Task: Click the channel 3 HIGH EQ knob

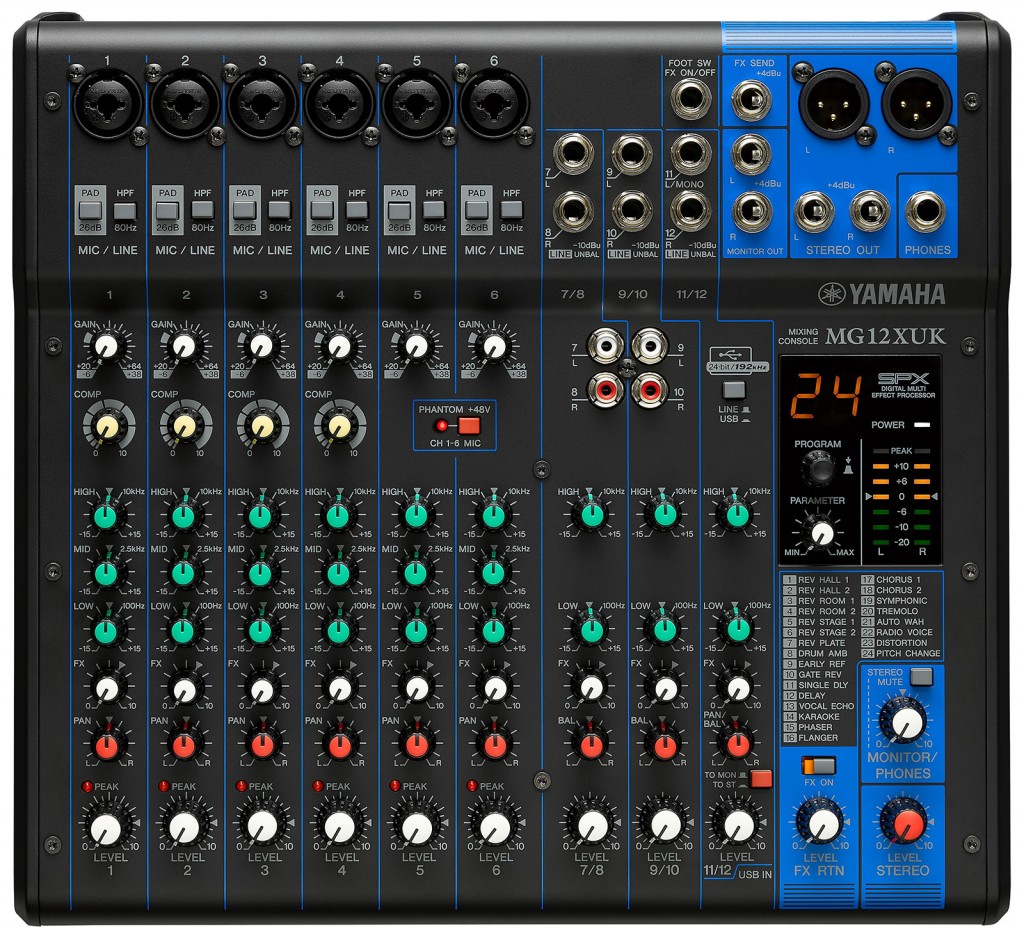Action: [260, 516]
